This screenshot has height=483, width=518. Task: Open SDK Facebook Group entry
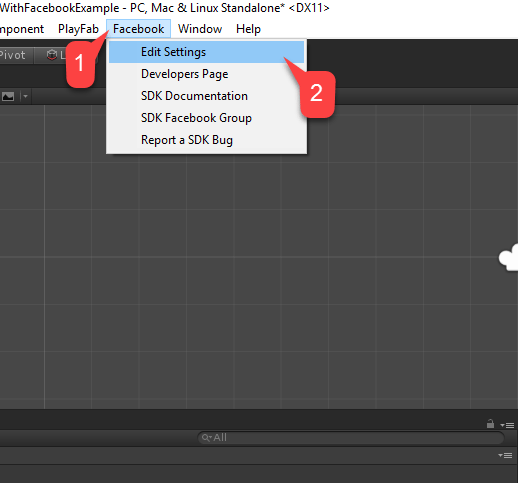206,118
